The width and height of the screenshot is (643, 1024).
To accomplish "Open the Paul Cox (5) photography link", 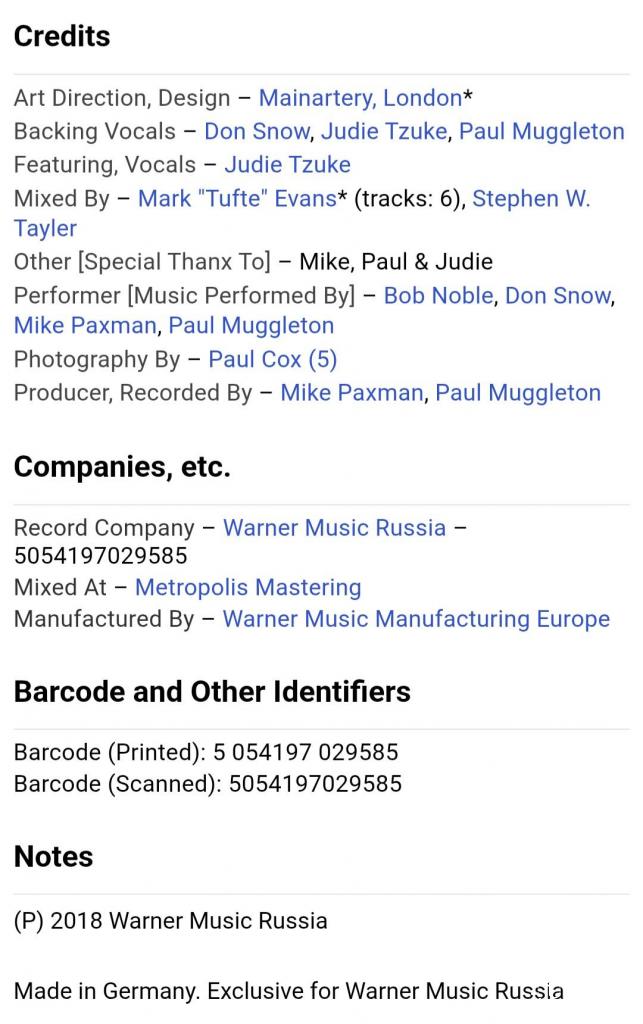I will click(x=273, y=359).
